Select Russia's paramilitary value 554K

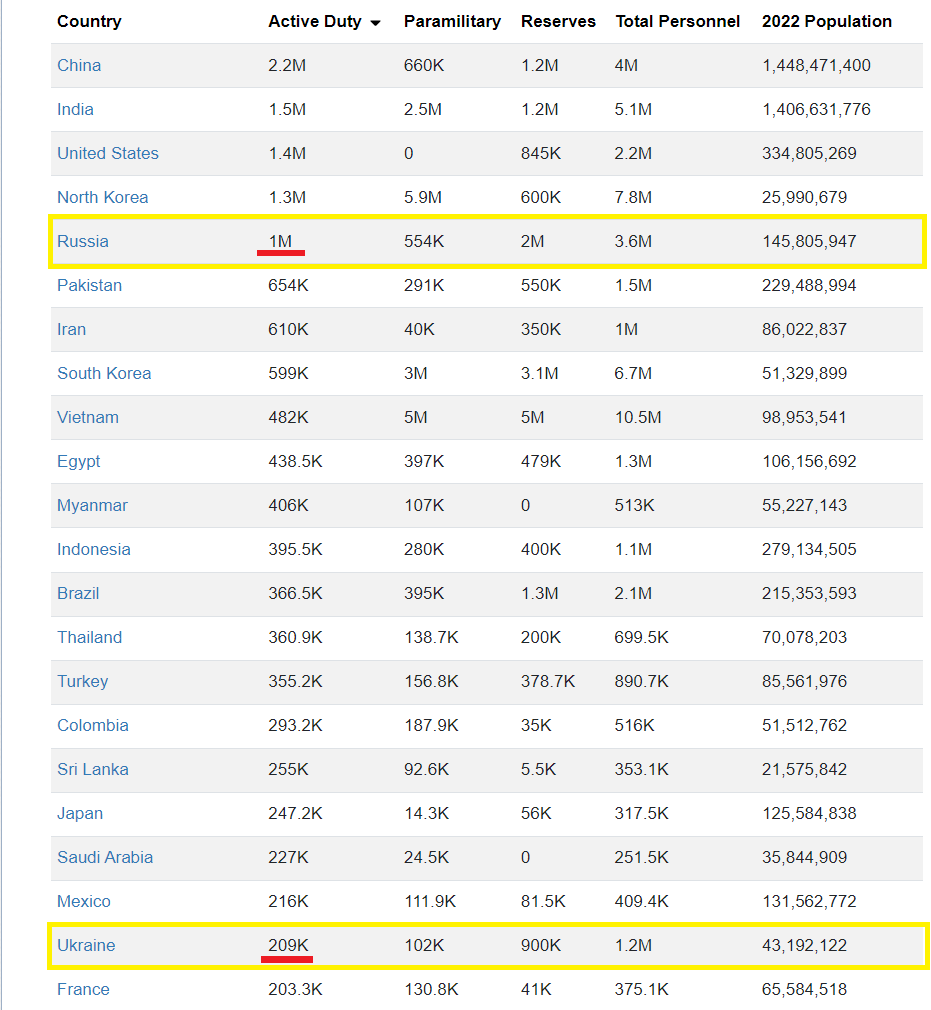[x=423, y=242]
